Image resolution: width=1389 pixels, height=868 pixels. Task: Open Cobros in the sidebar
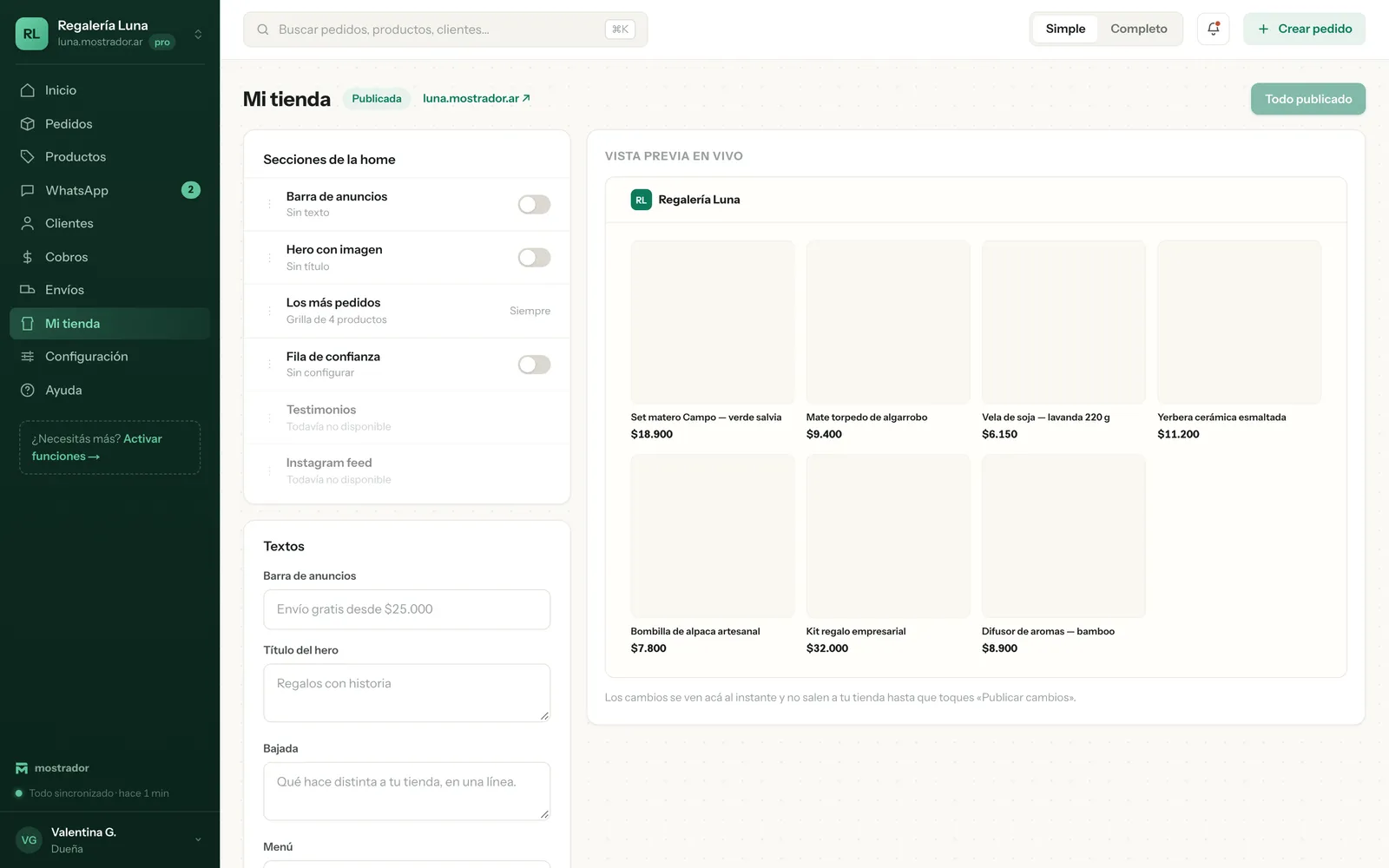109,257
